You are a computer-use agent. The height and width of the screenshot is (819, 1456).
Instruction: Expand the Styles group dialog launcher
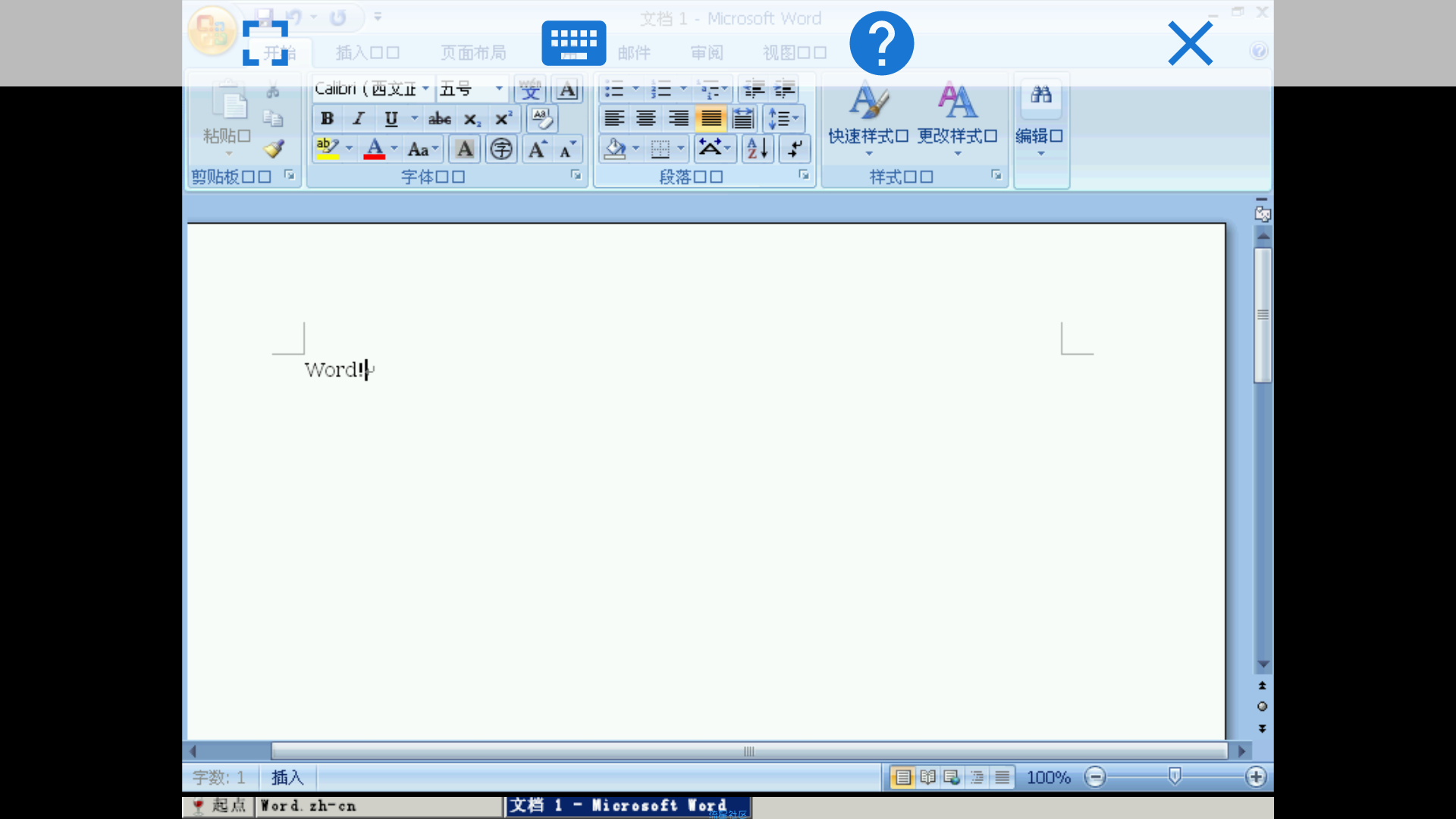point(996,175)
